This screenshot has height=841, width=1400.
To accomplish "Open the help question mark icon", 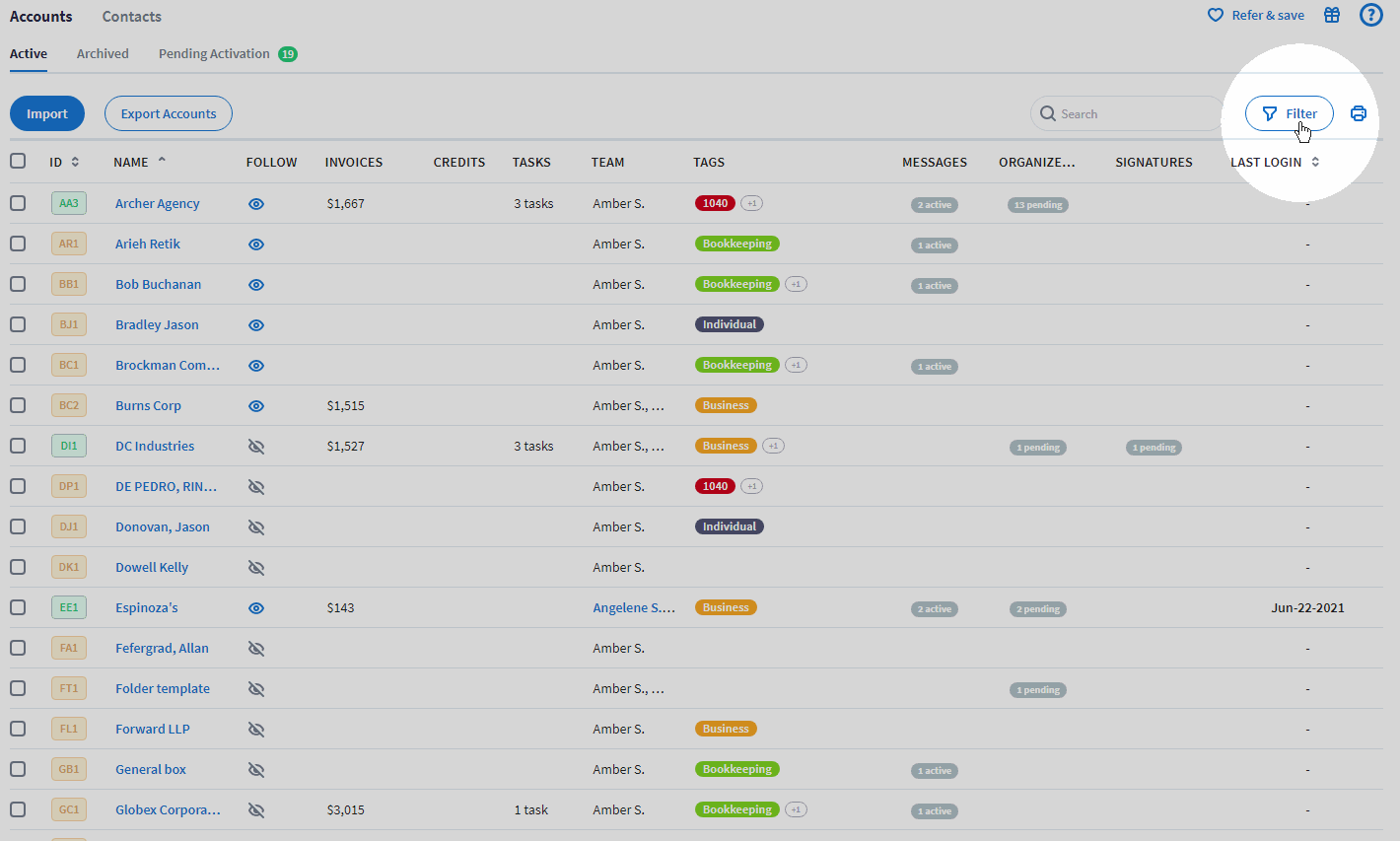I will pyautogui.click(x=1371, y=15).
